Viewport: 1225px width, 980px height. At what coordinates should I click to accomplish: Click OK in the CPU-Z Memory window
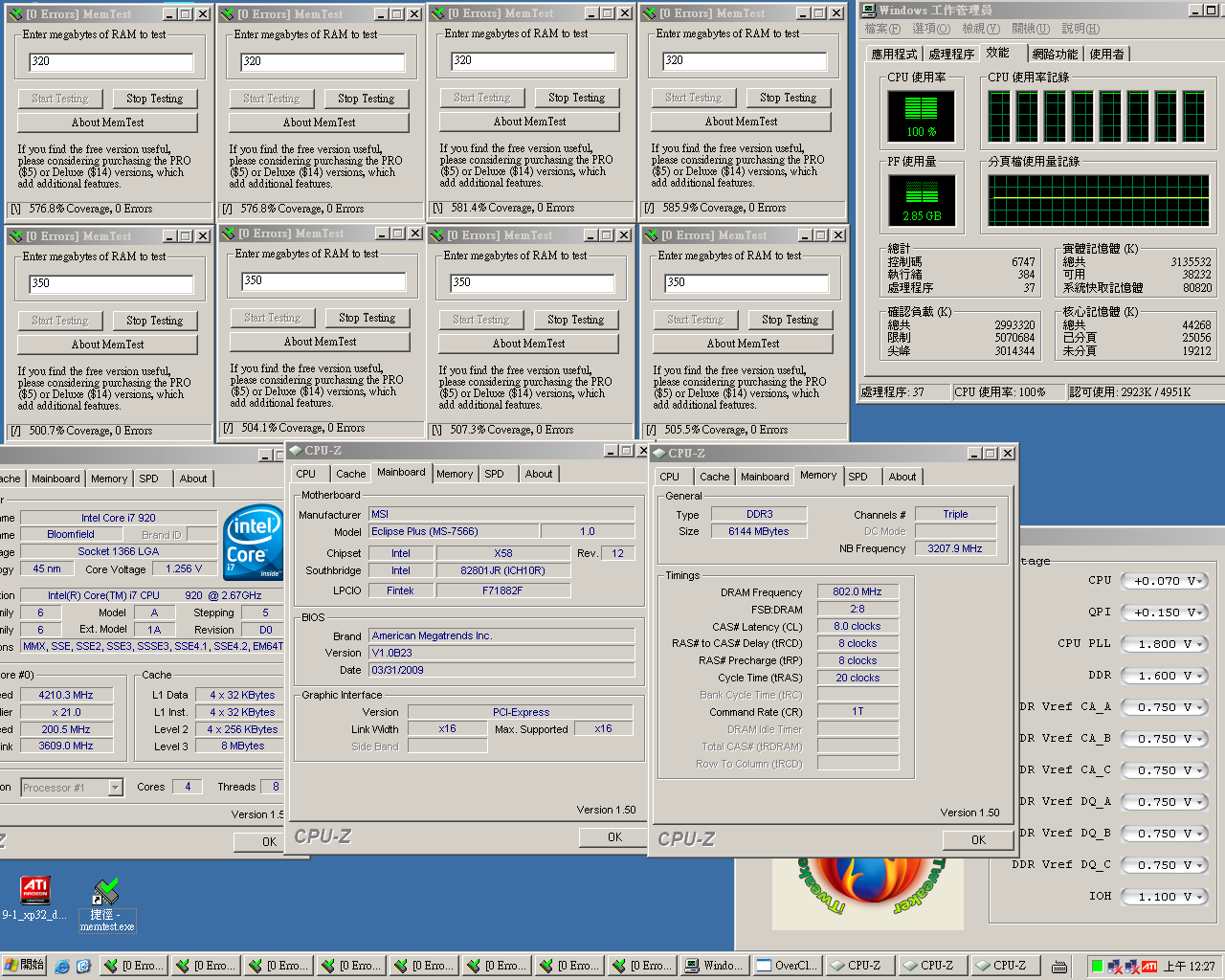click(978, 840)
